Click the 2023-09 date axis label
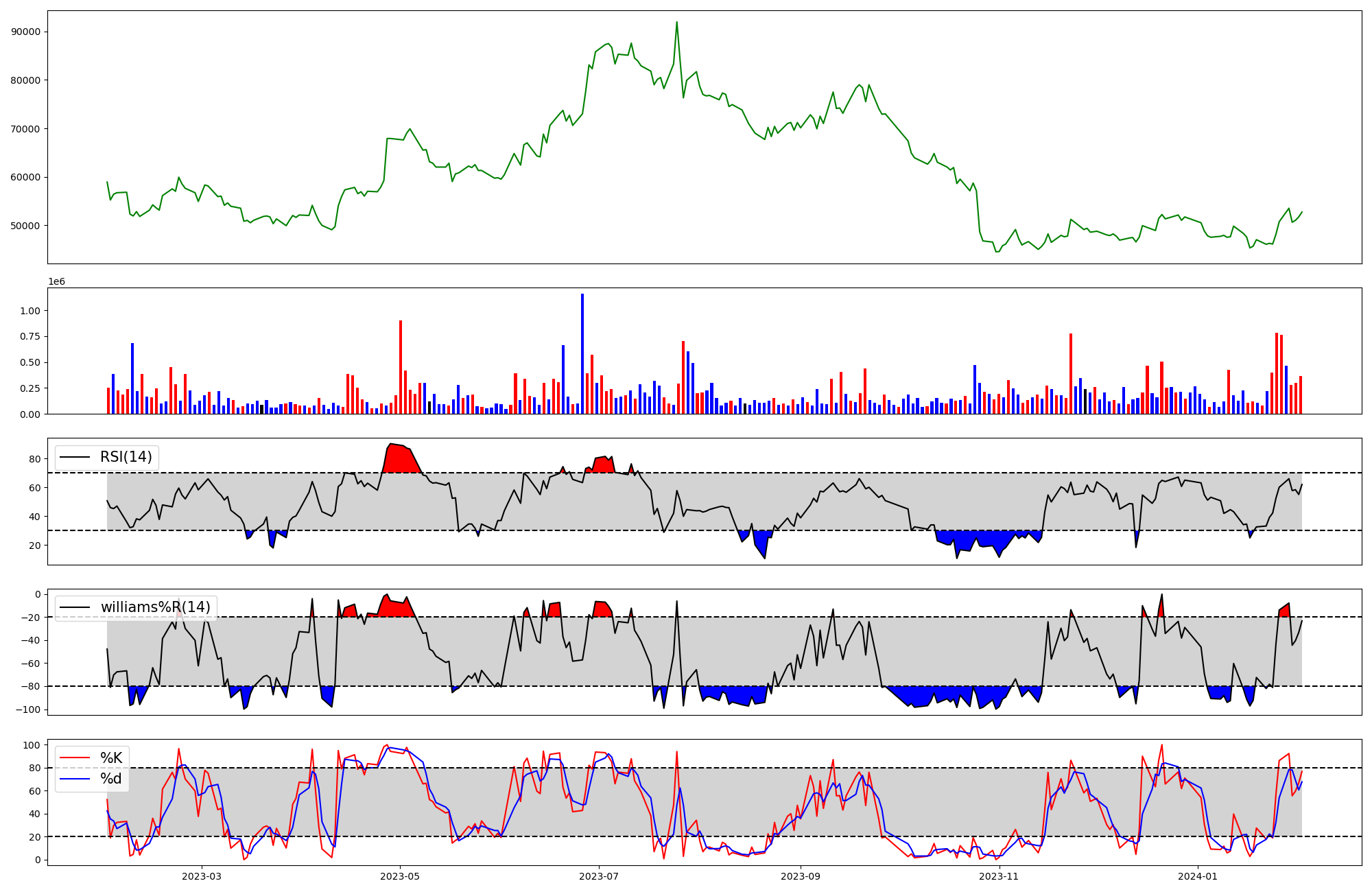This screenshot has width=1372, height=892. point(800,876)
